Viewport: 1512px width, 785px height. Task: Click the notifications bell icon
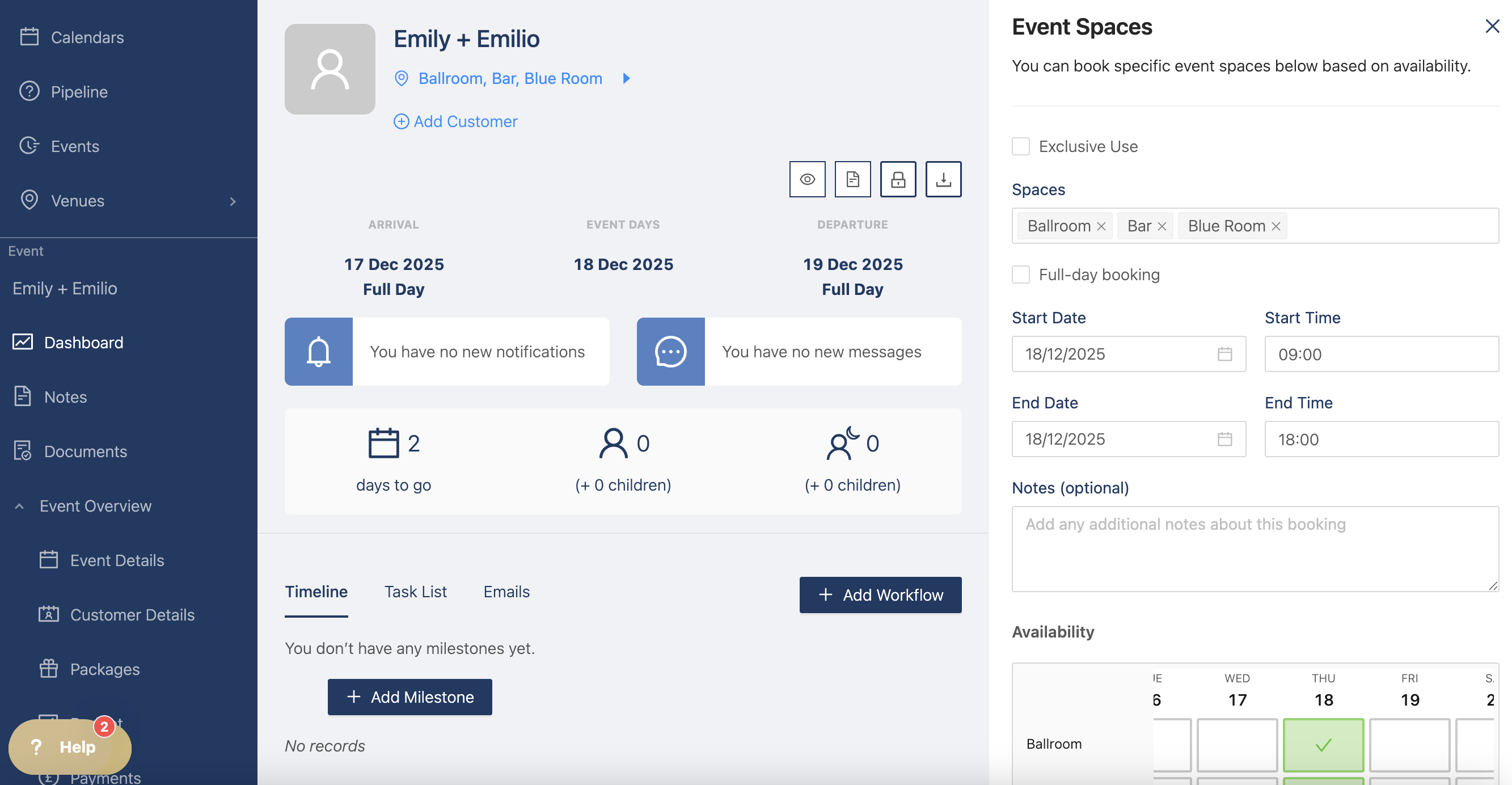coord(318,352)
